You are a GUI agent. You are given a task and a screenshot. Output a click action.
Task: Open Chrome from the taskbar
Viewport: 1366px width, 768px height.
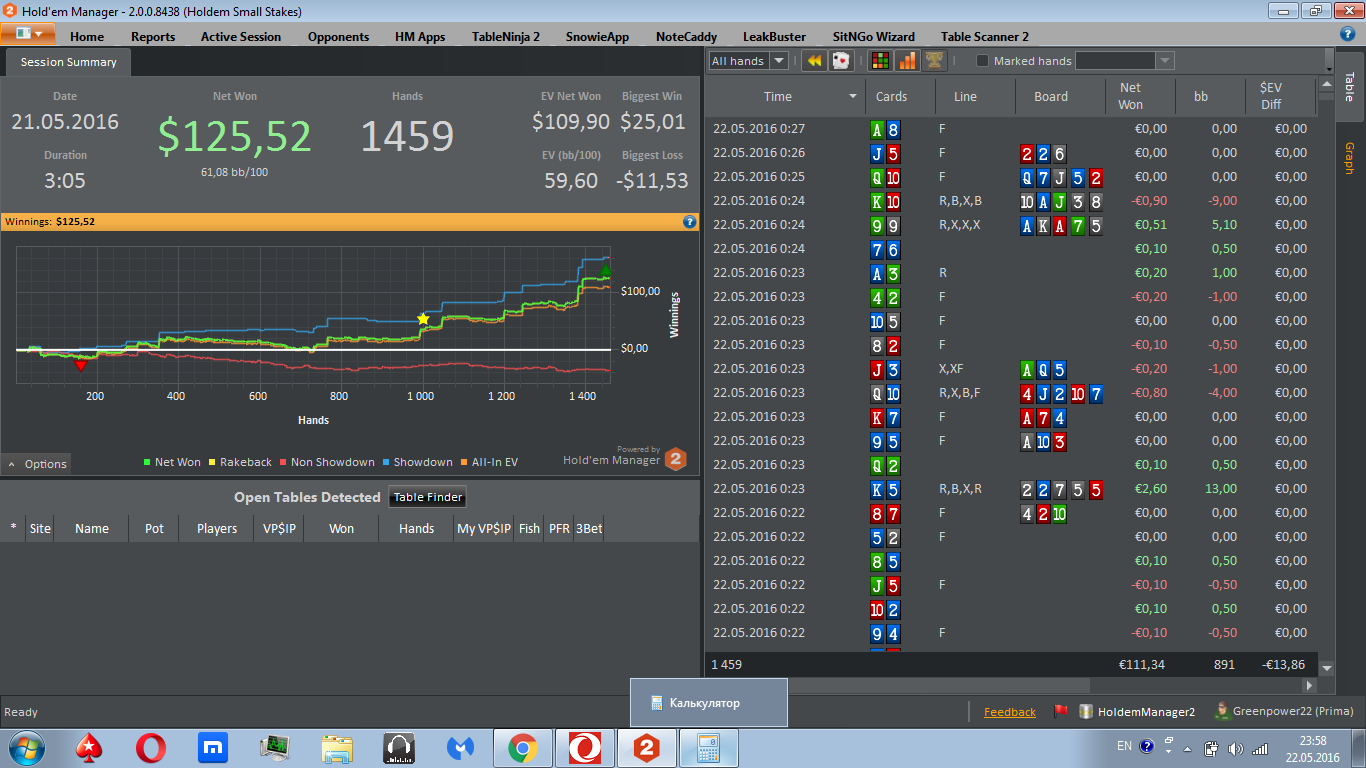[x=522, y=747]
